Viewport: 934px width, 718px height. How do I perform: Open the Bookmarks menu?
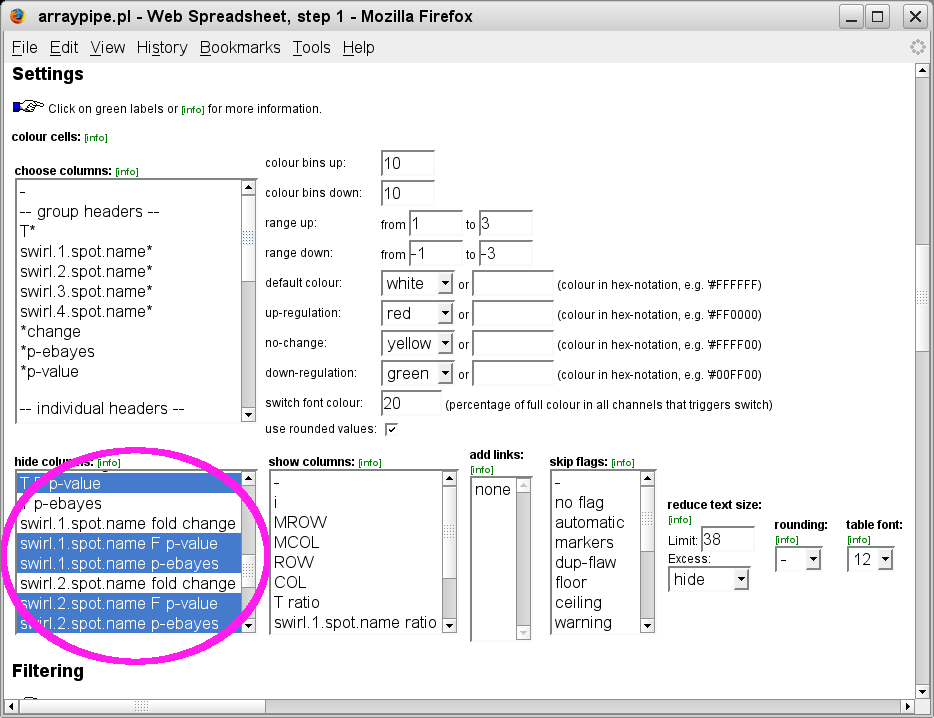coord(240,48)
